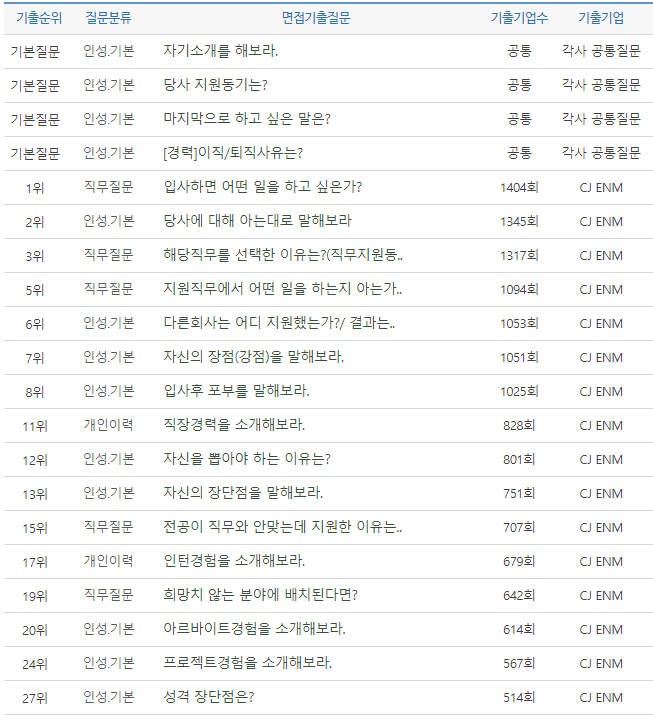Click the 면접기출질문 column header
The width and height of the screenshot is (653, 720).
point(316,18)
